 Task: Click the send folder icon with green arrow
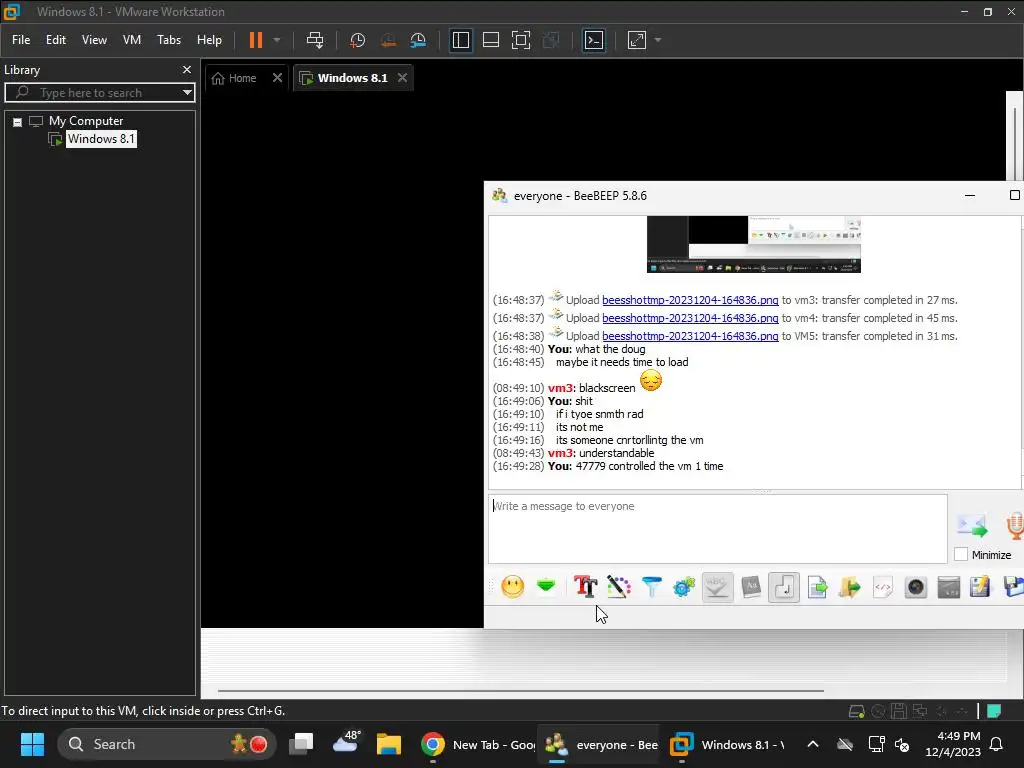pyautogui.click(x=850, y=586)
